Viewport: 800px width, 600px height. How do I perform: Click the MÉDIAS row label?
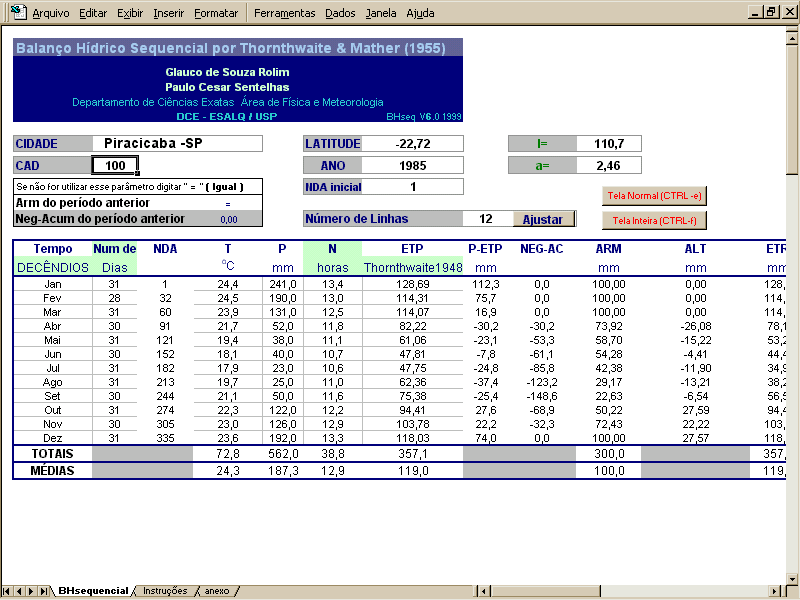pyautogui.click(x=53, y=470)
